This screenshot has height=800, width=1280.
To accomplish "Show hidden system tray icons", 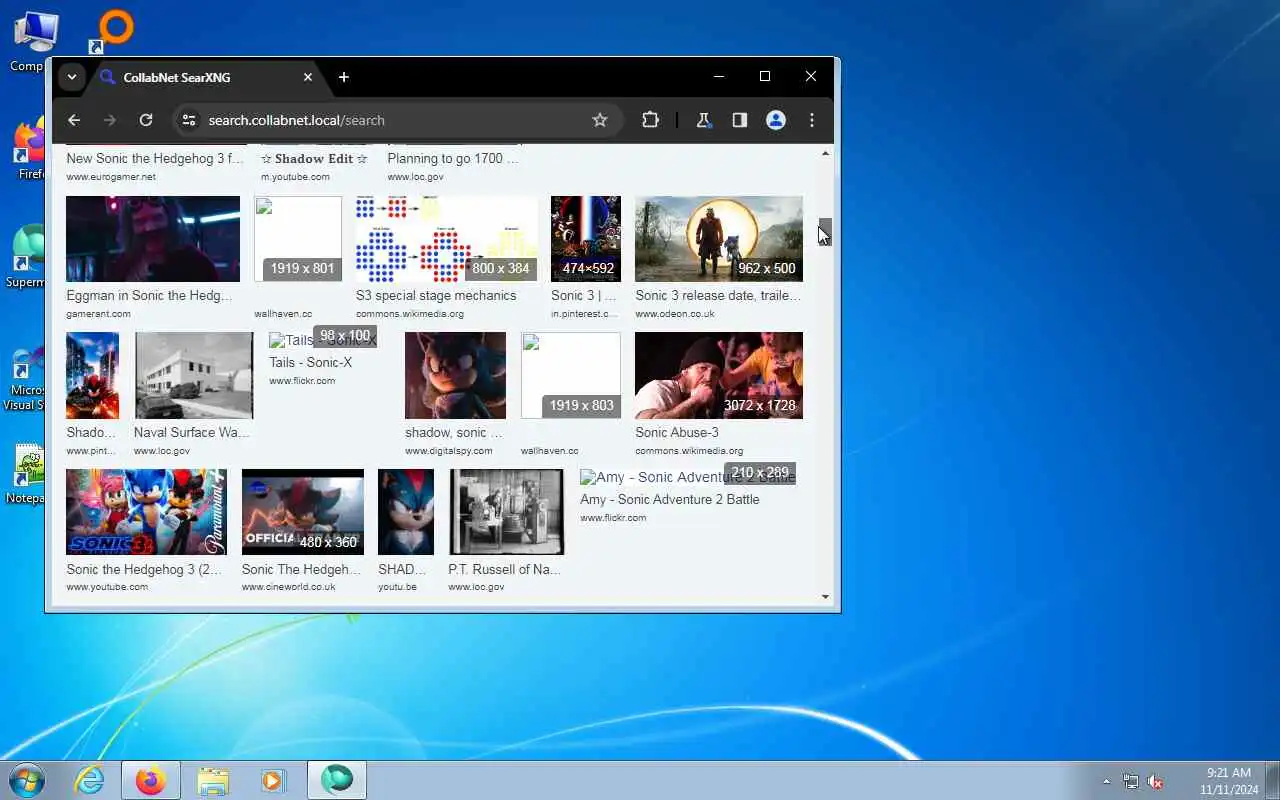I will click(x=1106, y=781).
